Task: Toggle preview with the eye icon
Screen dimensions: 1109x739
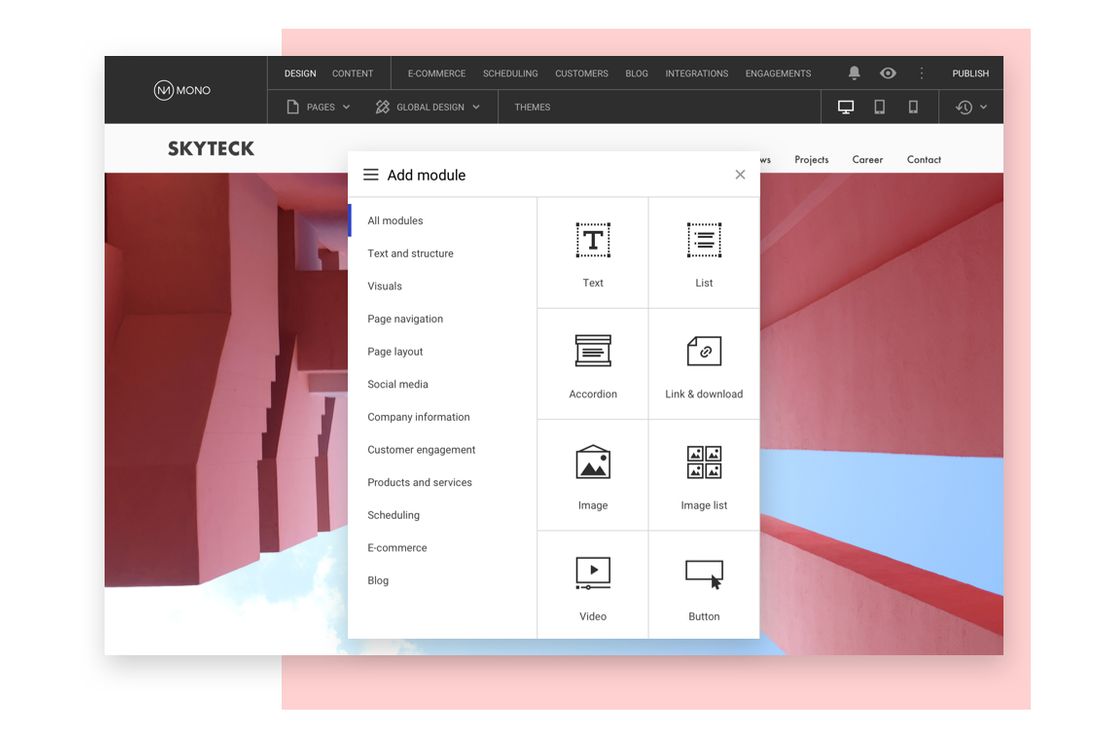Action: 887,73
